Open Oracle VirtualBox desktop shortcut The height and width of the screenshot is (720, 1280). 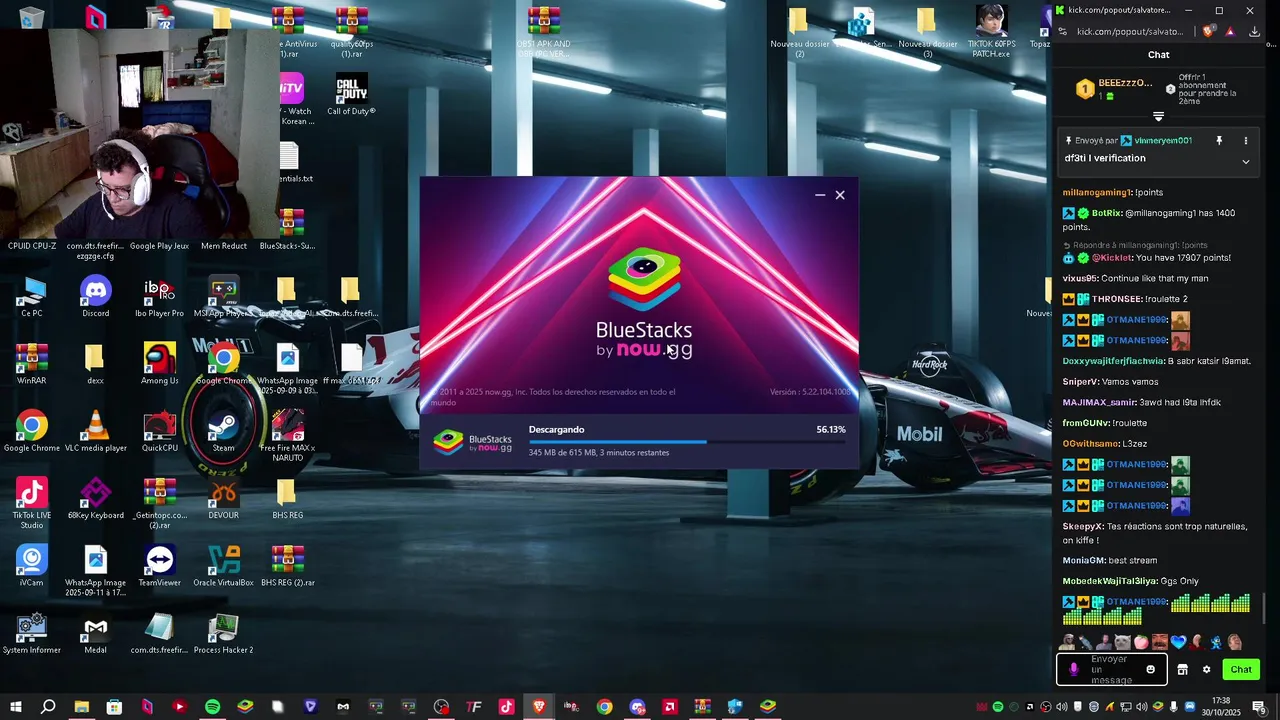(x=223, y=565)
